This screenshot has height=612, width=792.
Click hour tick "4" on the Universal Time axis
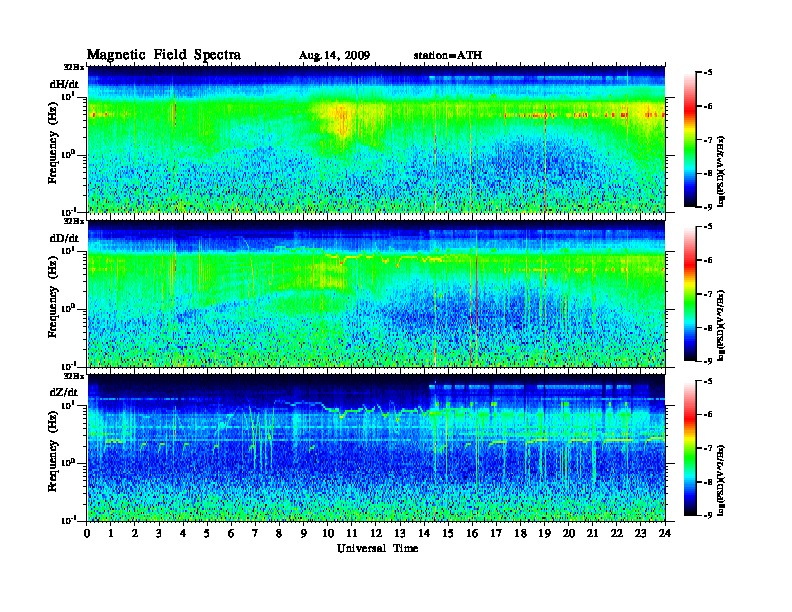[183, 533]
